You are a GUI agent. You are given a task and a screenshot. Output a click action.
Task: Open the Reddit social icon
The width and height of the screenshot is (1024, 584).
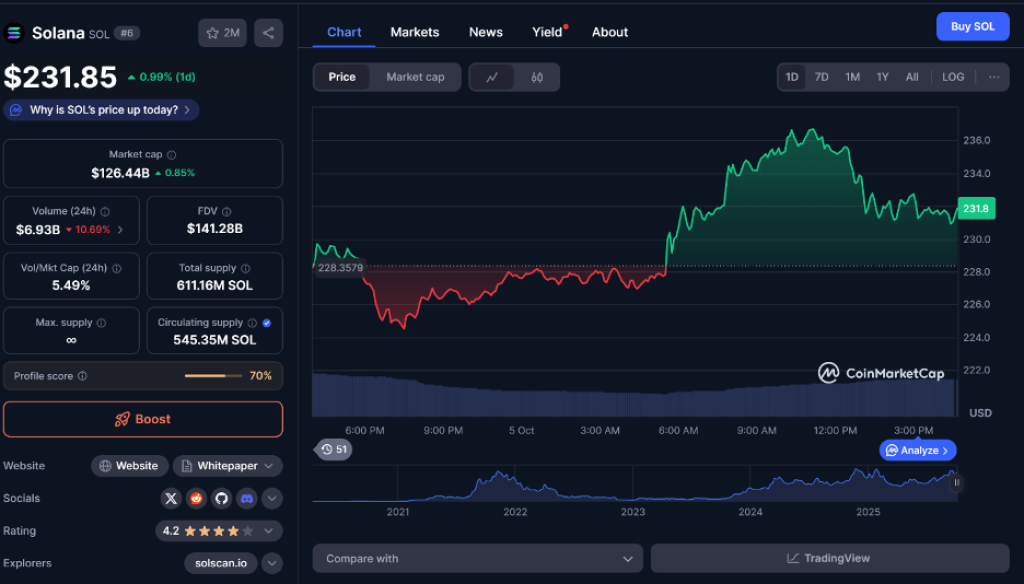coord(196,498)
